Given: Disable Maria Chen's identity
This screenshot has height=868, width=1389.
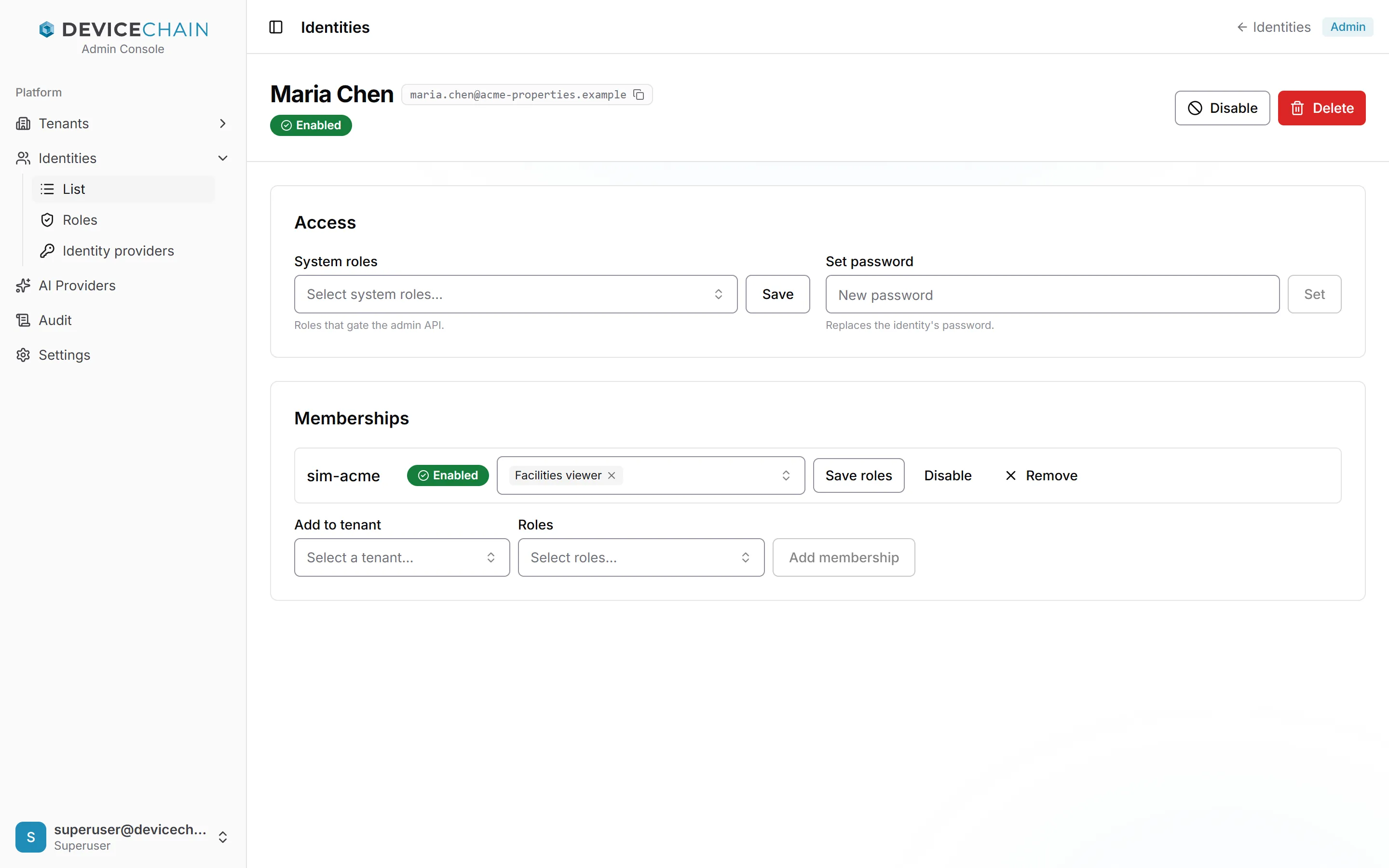Looking at the screenshot, I should pyautogui.click(x=1222, y=108).
